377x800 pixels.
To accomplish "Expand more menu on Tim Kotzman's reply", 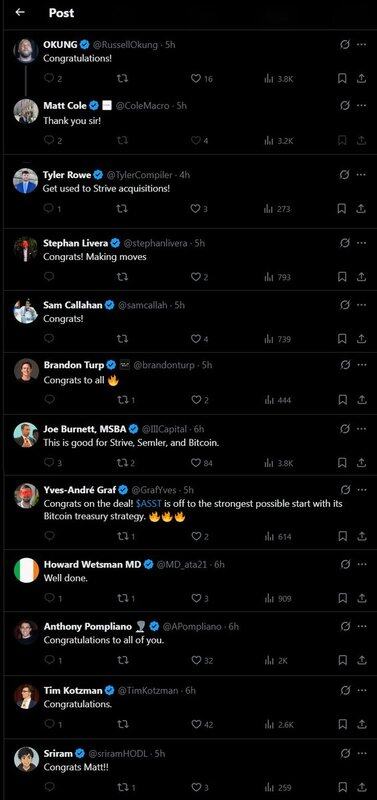I will pos(362,690).
